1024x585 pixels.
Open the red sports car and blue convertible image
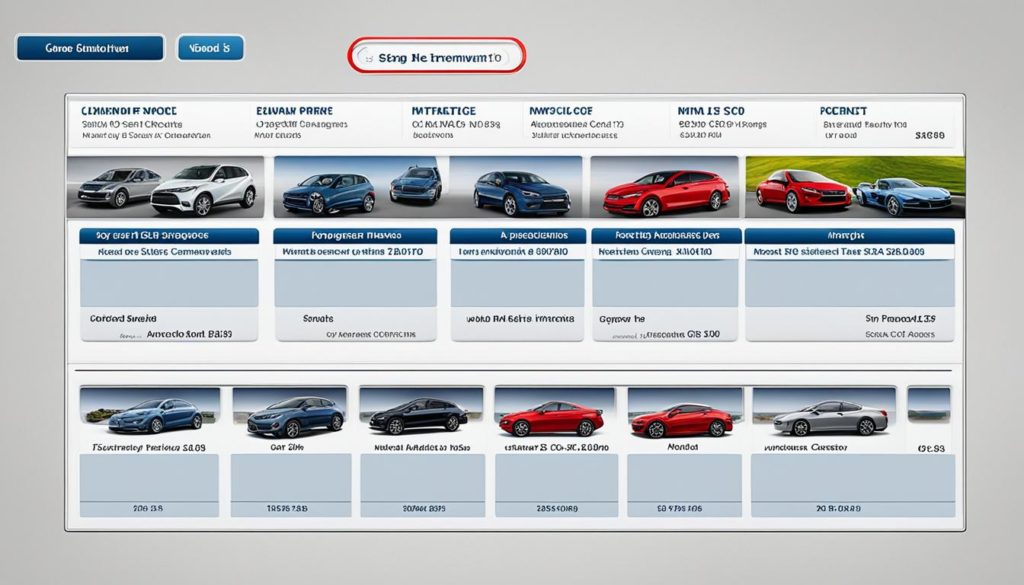click(x=855, y=186)
